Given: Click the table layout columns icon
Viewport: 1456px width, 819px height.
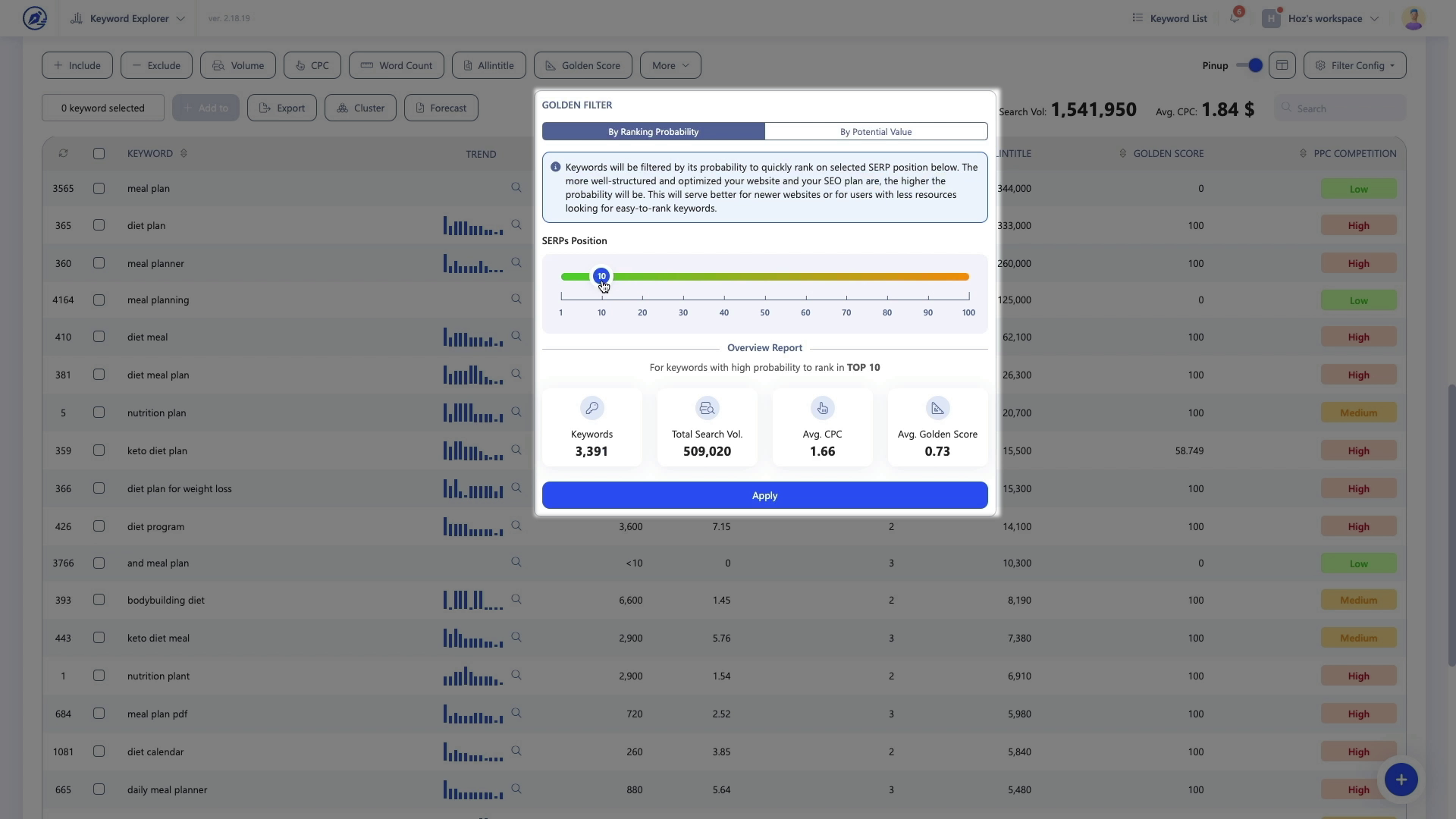Looking at the screenshot, I should coord(1282,65).
